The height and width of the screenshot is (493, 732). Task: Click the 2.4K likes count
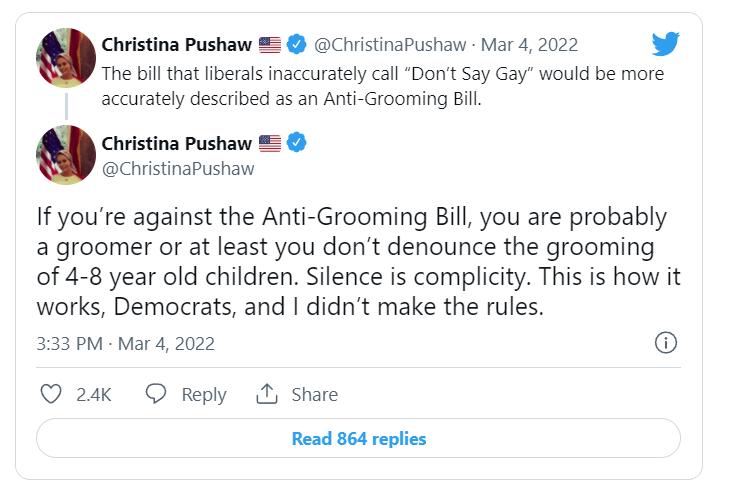[94, 394]
